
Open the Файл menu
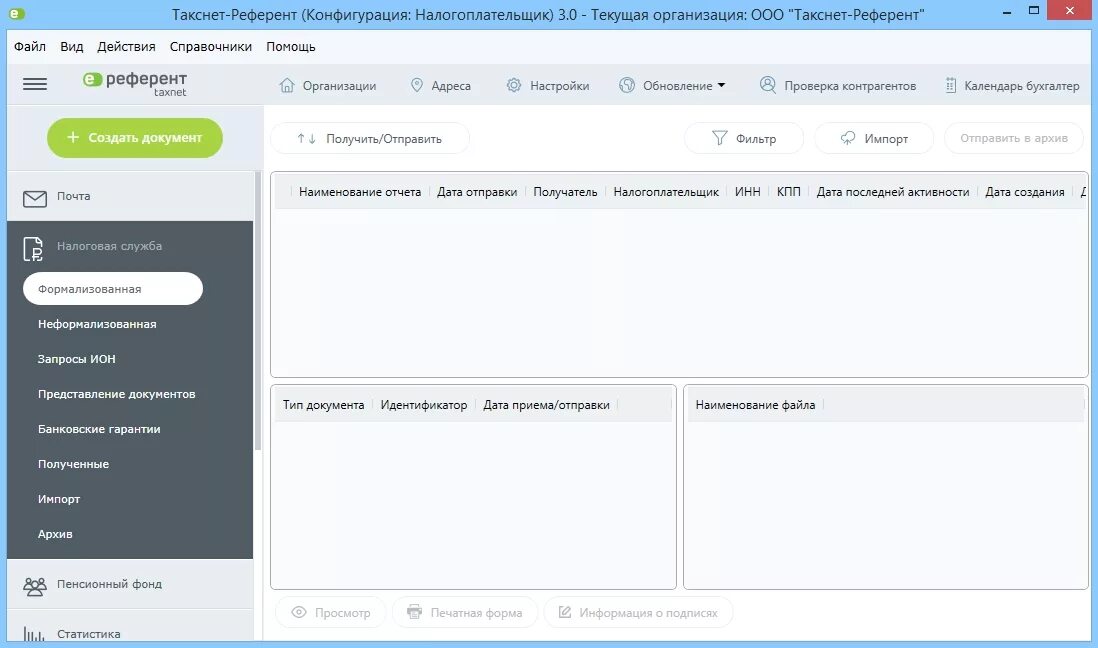coord(30,47)
